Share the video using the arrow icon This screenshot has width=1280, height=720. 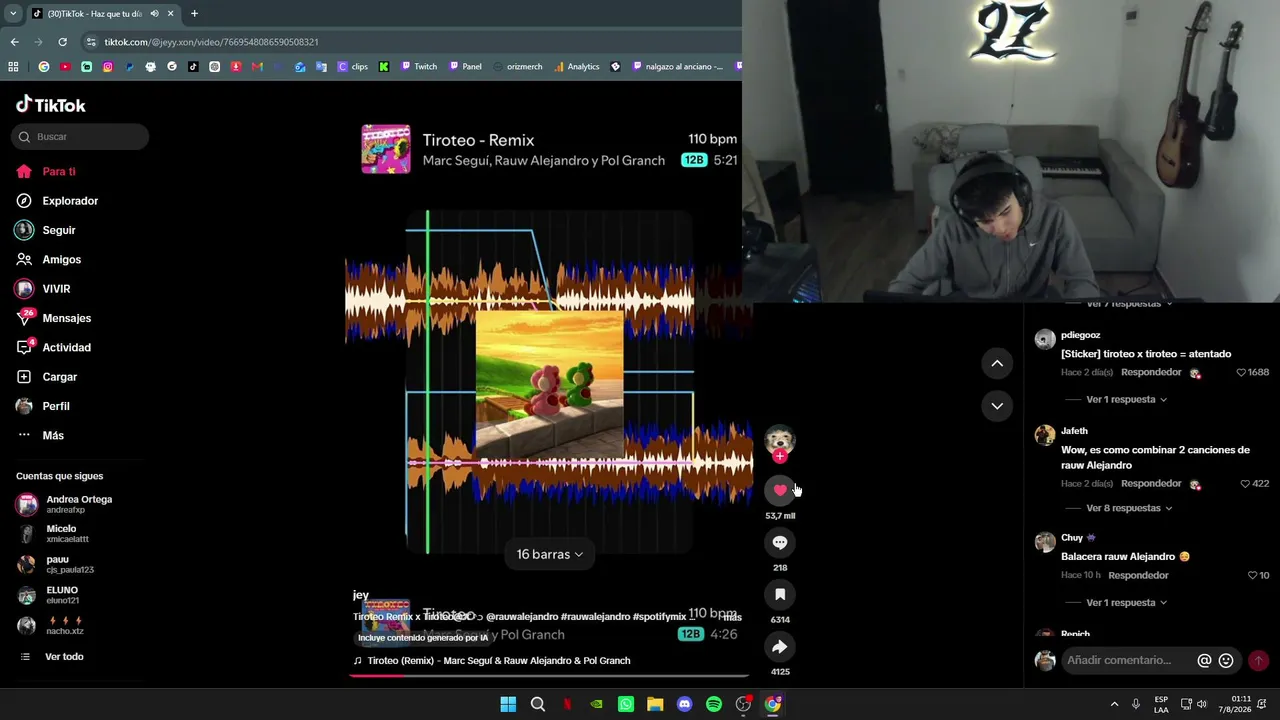tap(780, 646)
